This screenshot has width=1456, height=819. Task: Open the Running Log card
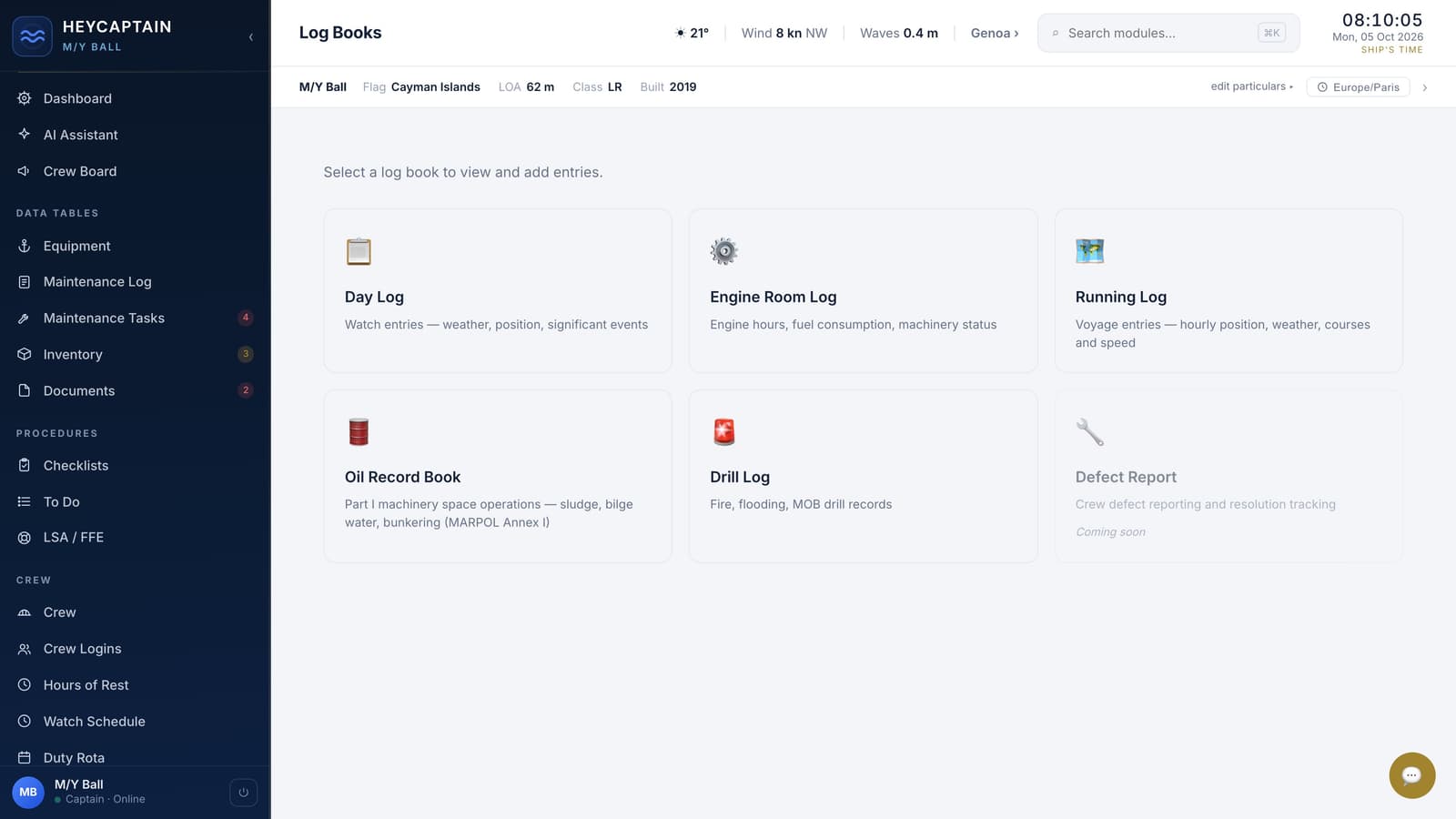[x=1228, y=290]
